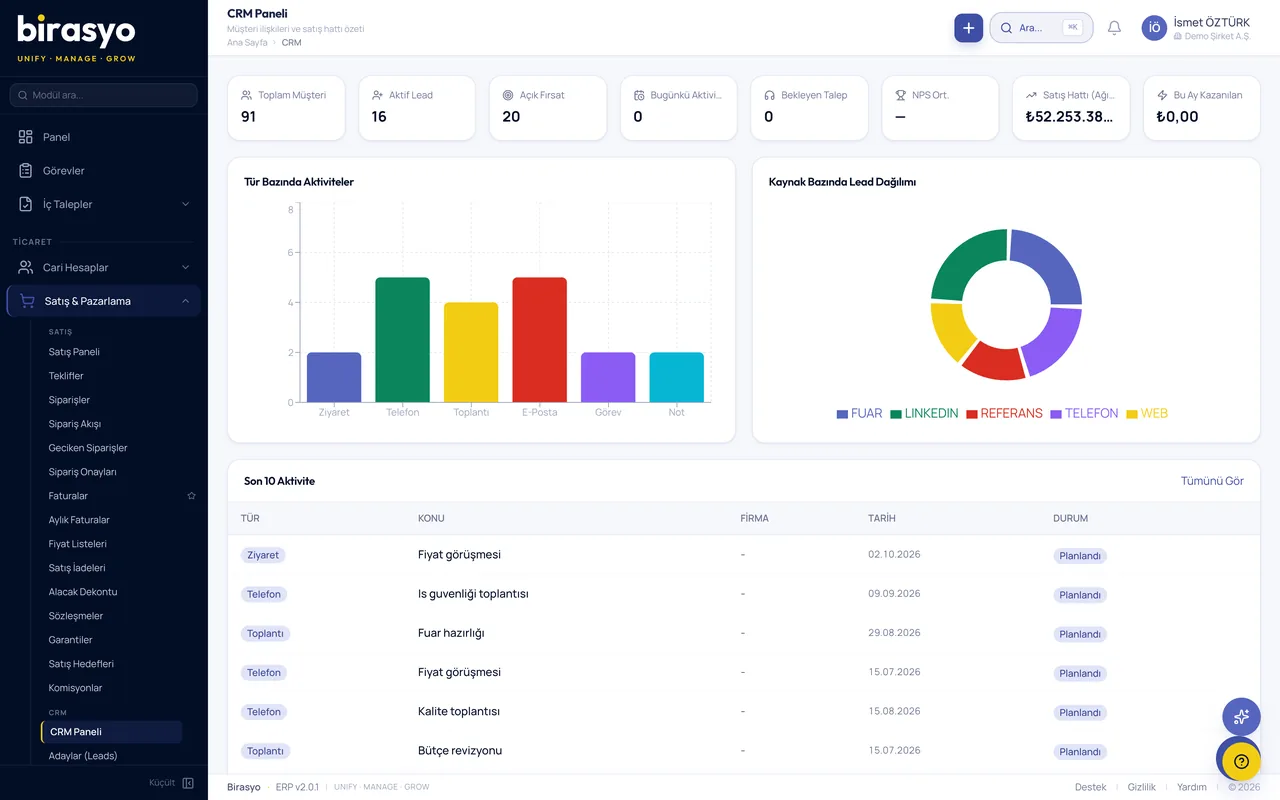The width and height of the screenshot is (1280, 800).
Task: Click the Cari Hesaplar people icon
Action: coord(26,267)
